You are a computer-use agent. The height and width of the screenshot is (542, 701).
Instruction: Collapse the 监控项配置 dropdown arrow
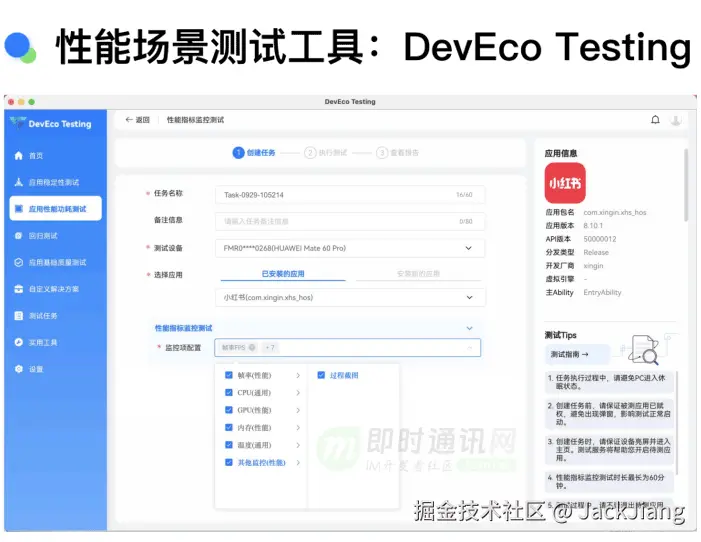pyautogui.click(x=469, y=347)
